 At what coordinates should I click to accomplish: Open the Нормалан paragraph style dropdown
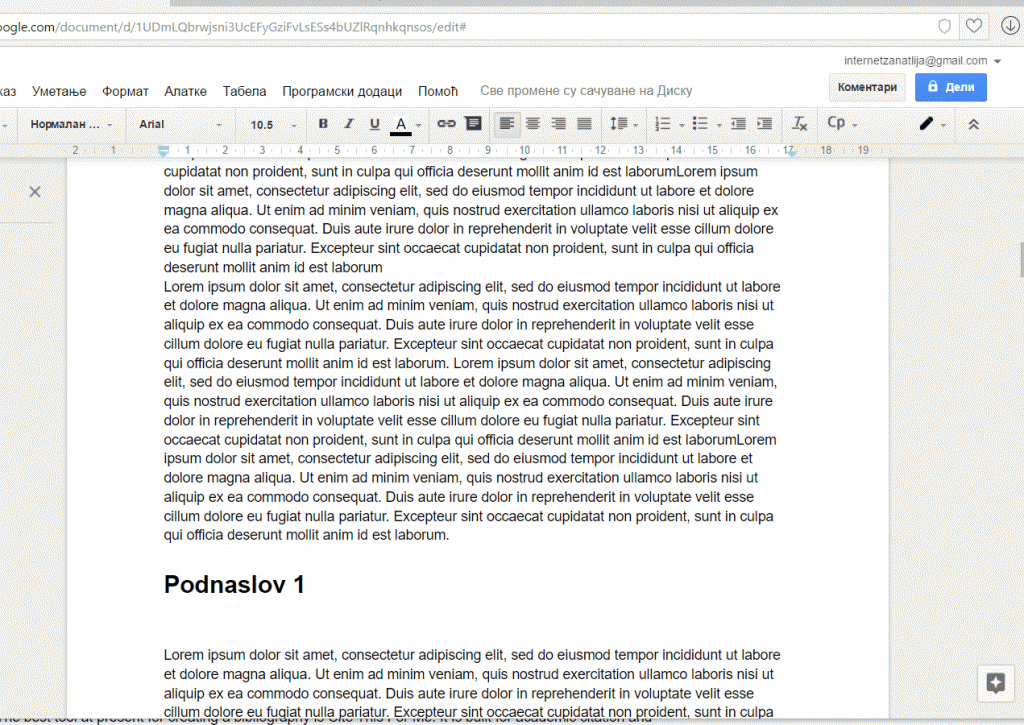click(71, 124)
